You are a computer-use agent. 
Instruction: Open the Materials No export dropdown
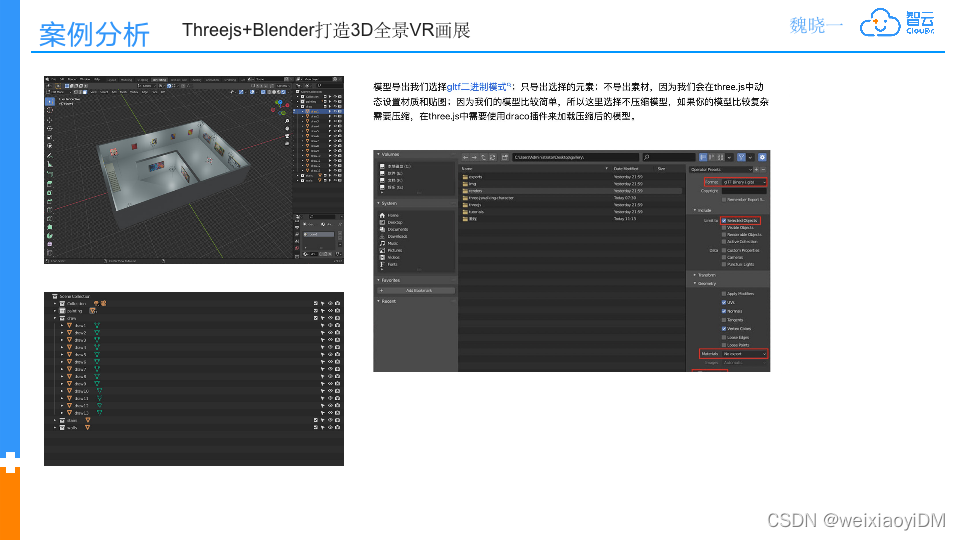744,354
